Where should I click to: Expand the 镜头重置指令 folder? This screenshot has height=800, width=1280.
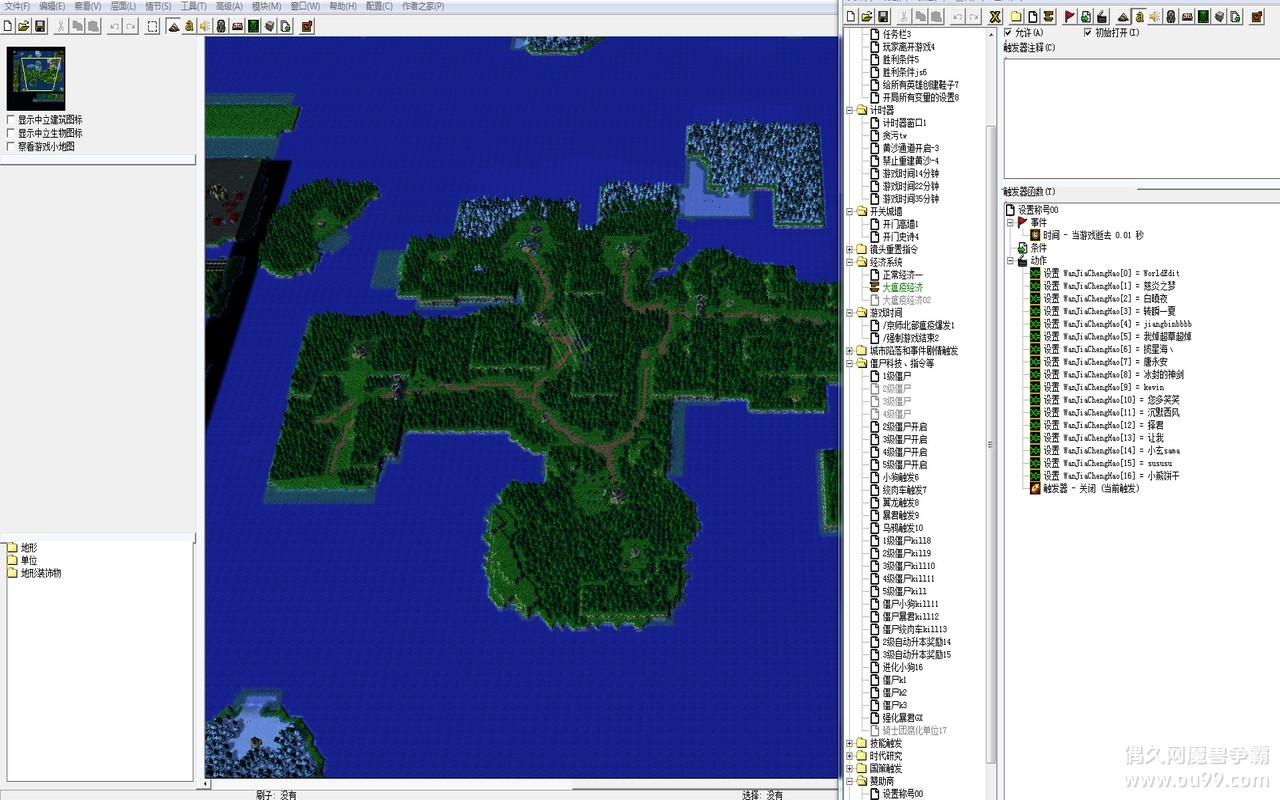coord(850,249)
